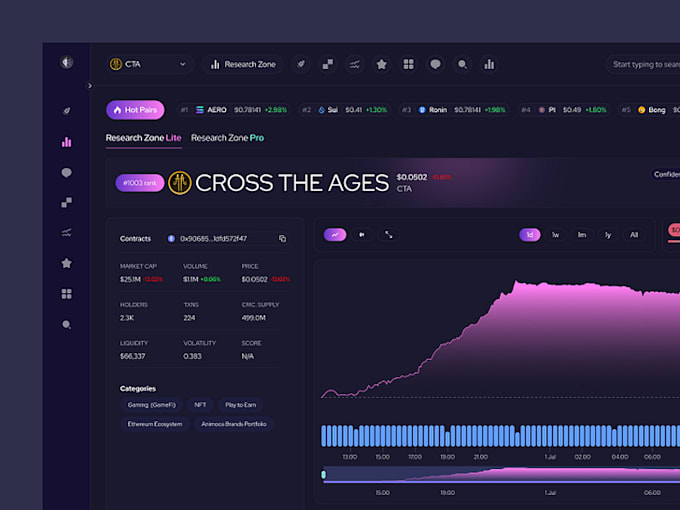Click the holders value 2.3K
Viewport: 680px width, 510px height.
click(127, 318)
